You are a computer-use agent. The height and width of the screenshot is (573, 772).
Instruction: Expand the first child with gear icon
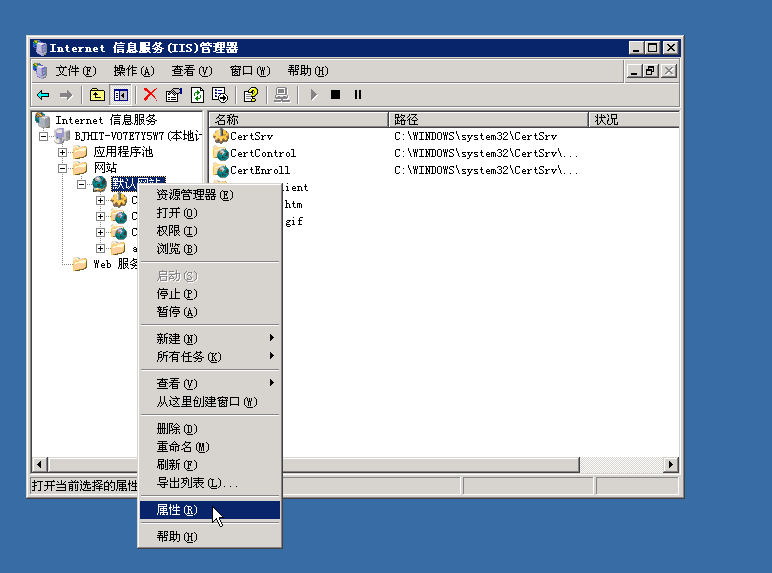100,200
